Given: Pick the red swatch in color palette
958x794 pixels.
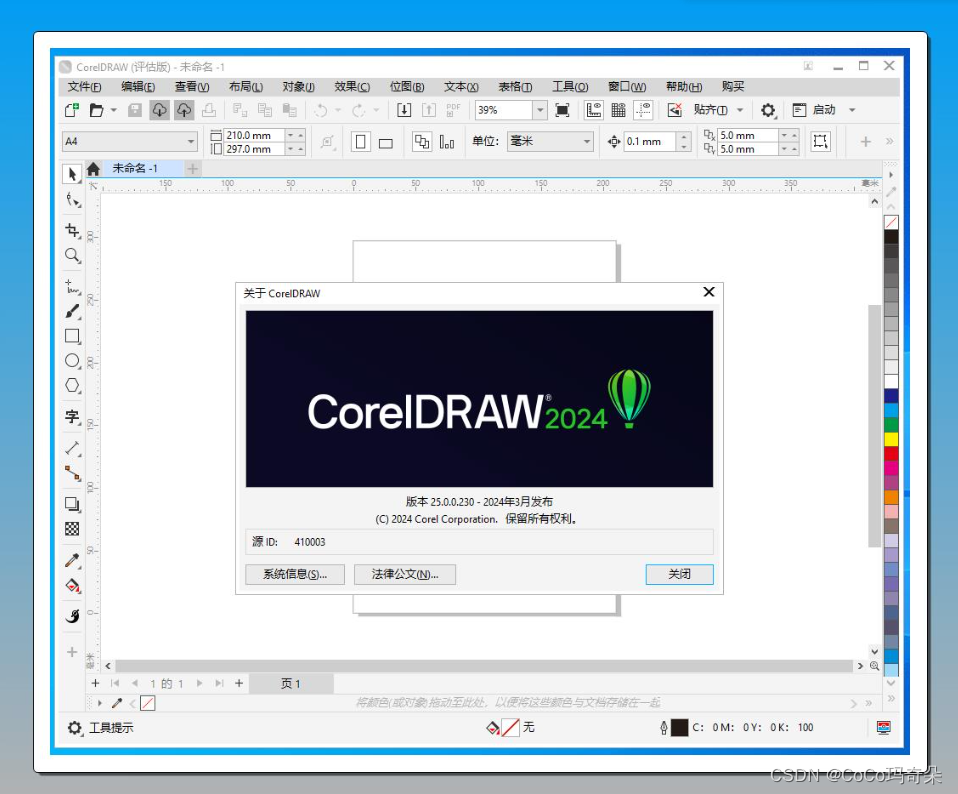Looking at the screenshot, I should (891, 453).
